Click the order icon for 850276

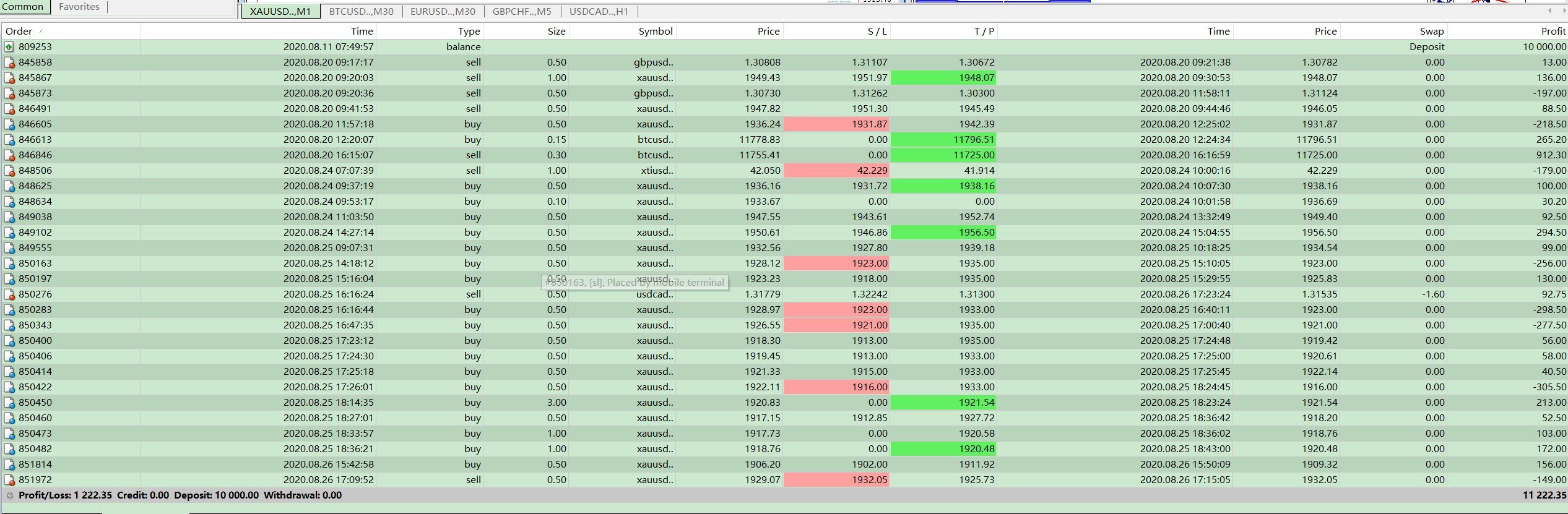[9, 294]
